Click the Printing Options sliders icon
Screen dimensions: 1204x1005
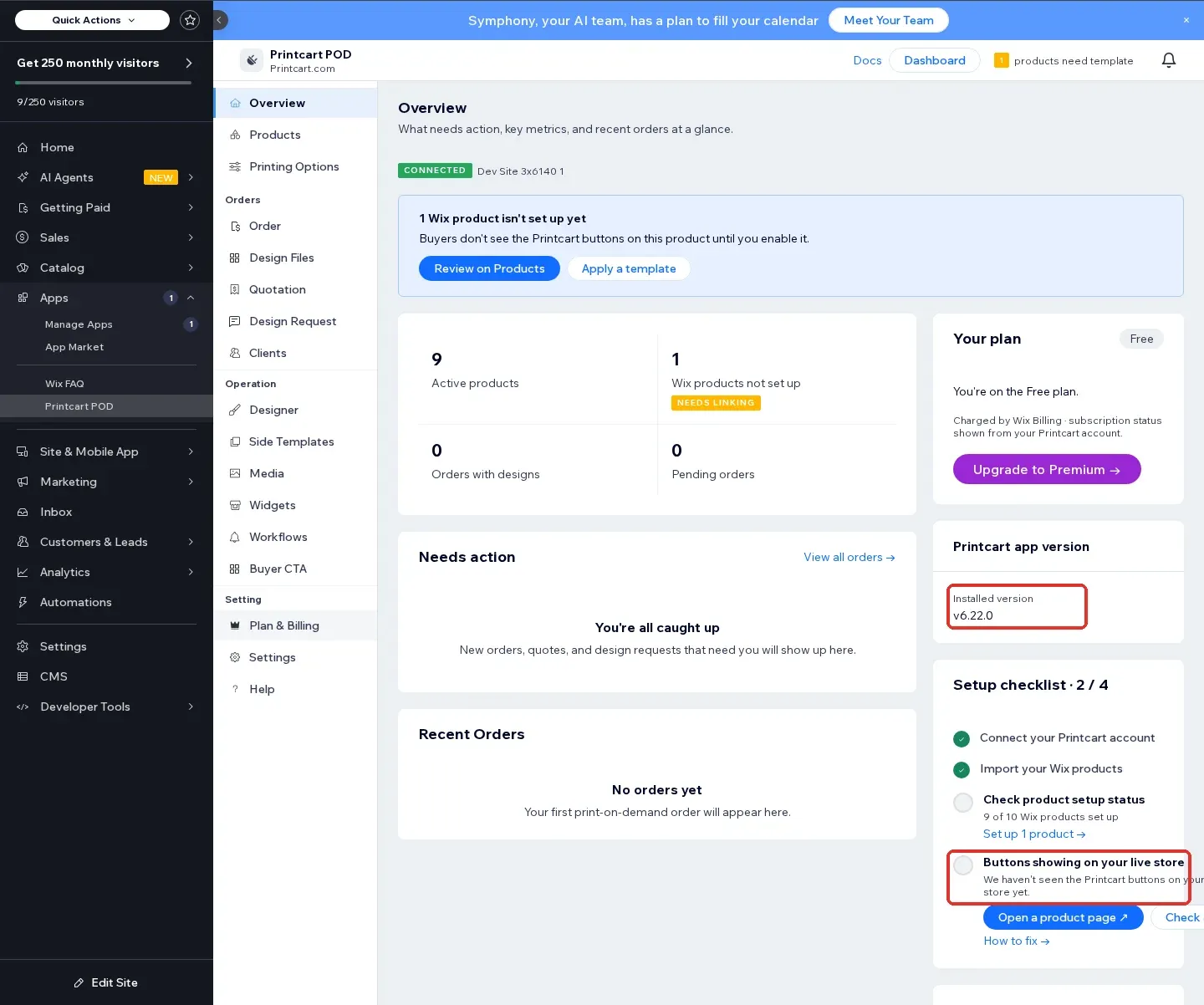pyautogui.click(x=235, y=166)
